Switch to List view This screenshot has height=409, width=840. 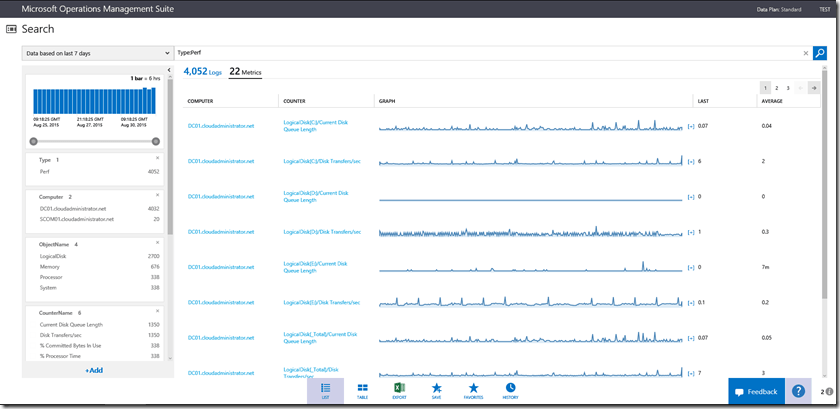(325, 390)
